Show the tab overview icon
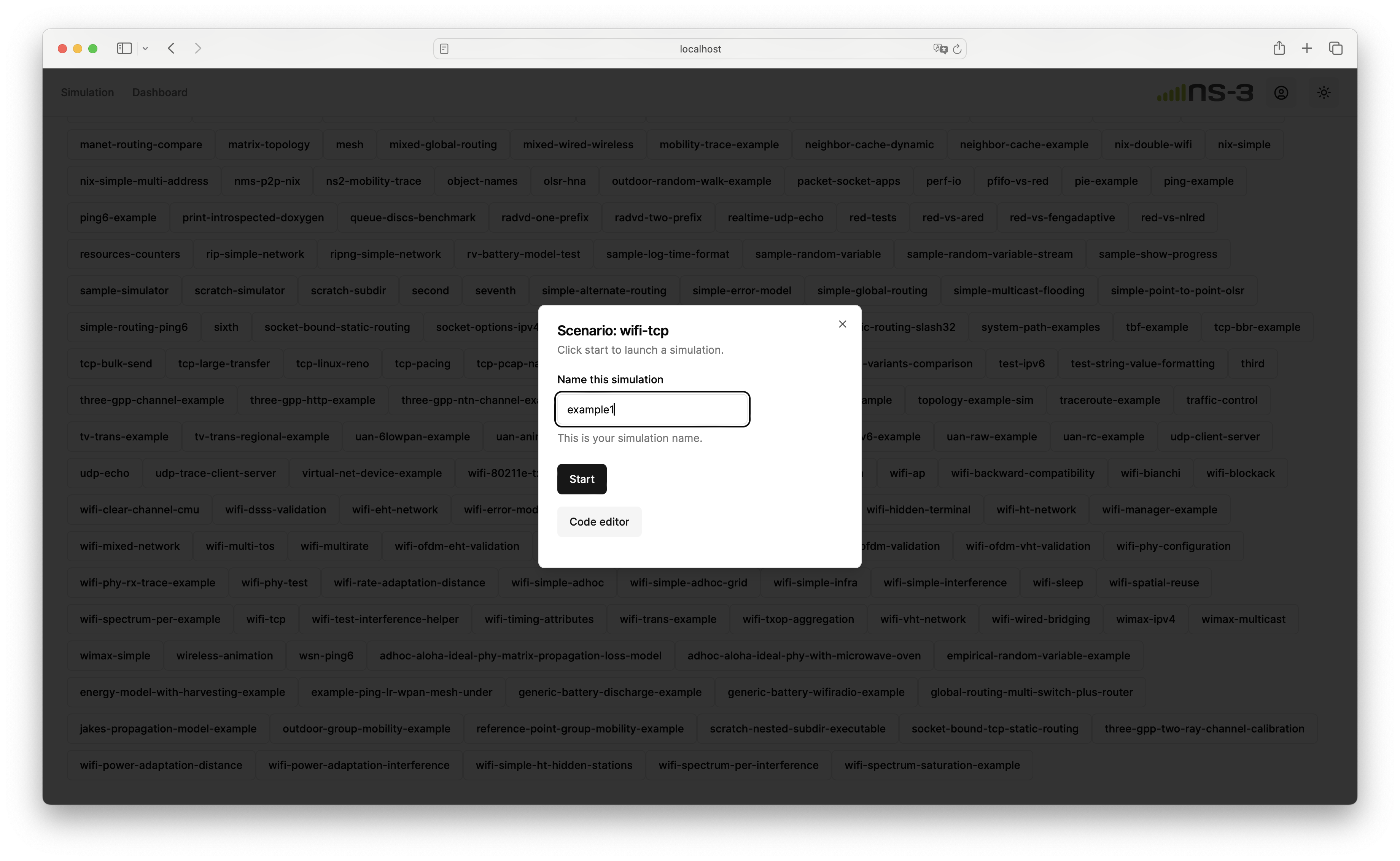The image size is (1400, 861). click(x=1335, y=48)
